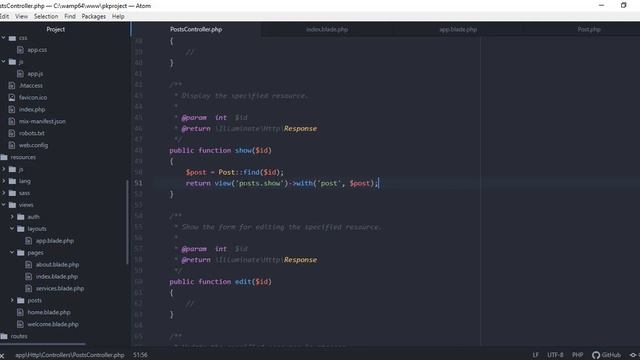This screenshot has width=640, height=360.
Task: Expand the sass folder
Action: [4, 193]
